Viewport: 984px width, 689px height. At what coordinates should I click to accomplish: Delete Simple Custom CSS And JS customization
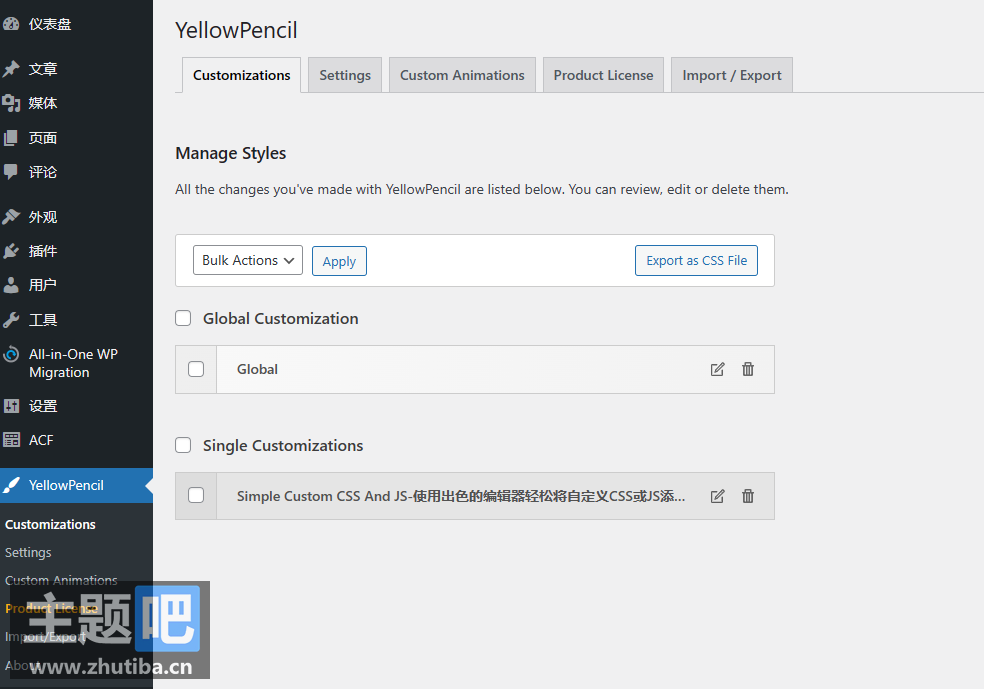748,496
